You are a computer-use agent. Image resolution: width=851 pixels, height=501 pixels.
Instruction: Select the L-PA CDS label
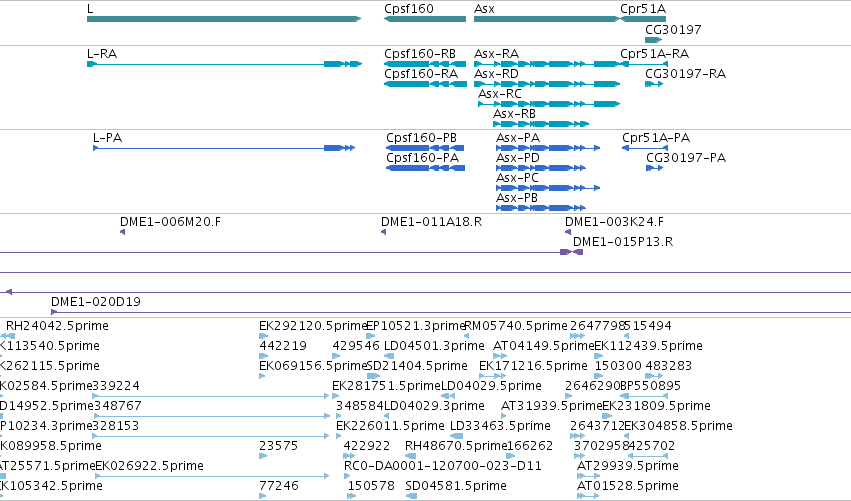(x=107, y=138)
